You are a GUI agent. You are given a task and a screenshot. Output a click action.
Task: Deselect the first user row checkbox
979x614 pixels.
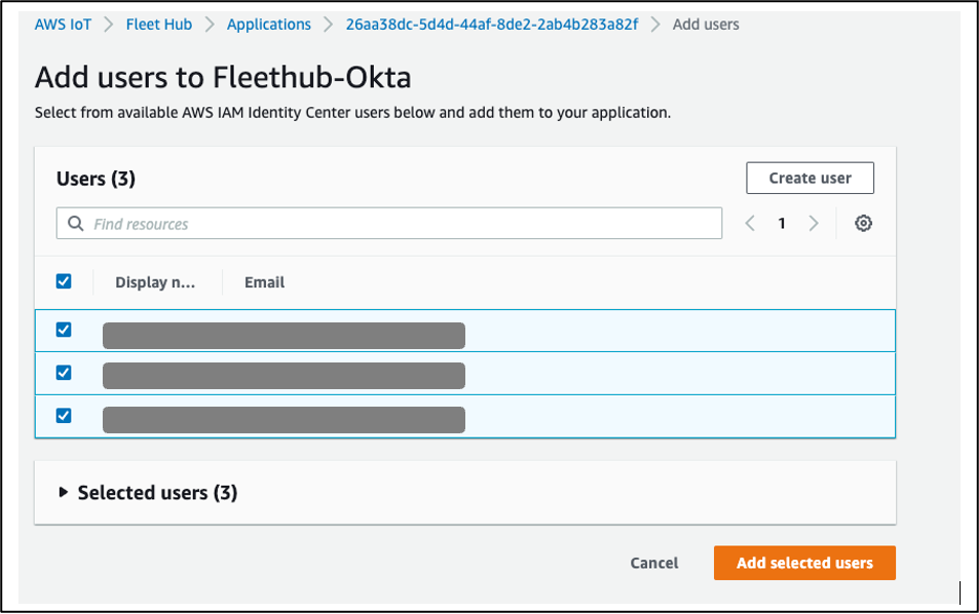64,330
